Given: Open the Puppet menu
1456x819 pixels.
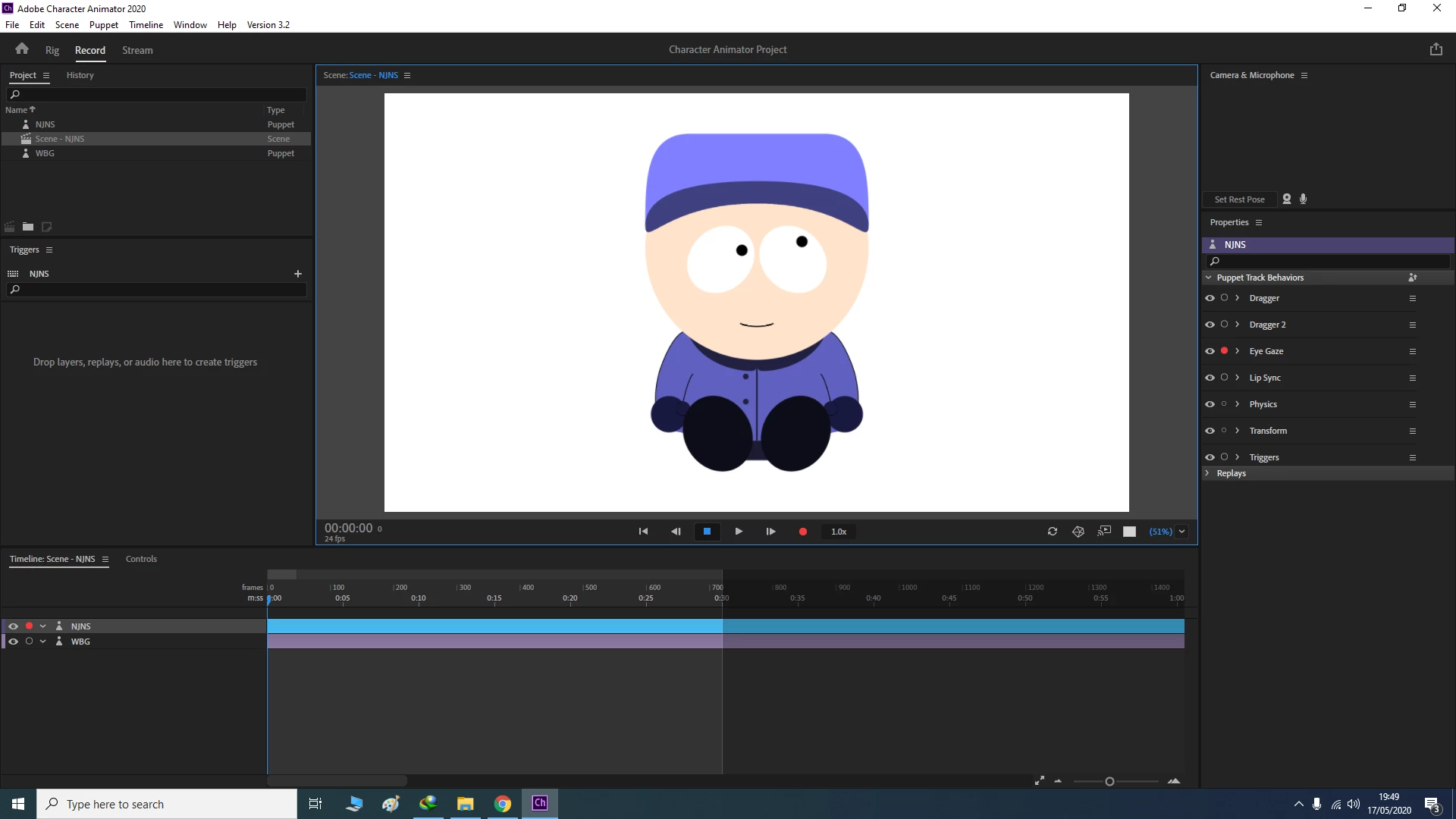Looking at the screenshot, I should (103, 25).
